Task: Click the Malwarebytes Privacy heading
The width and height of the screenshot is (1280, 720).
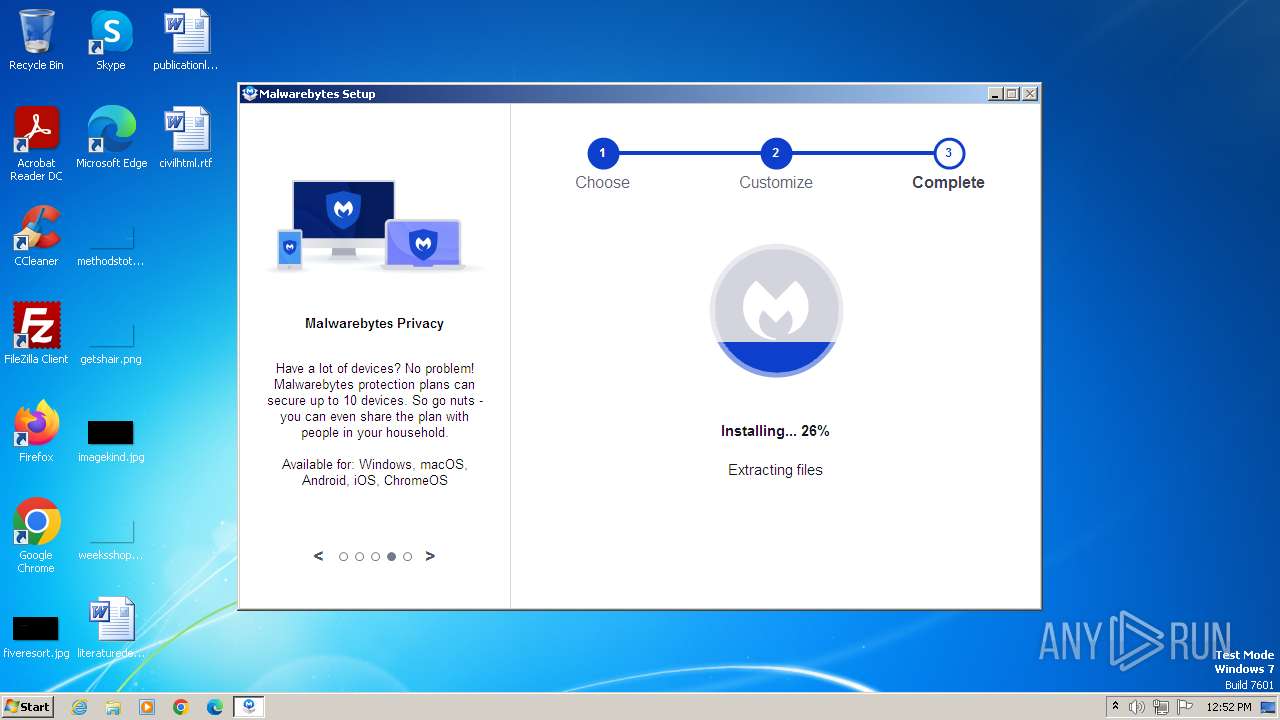Action: click(x=374, y=323)
